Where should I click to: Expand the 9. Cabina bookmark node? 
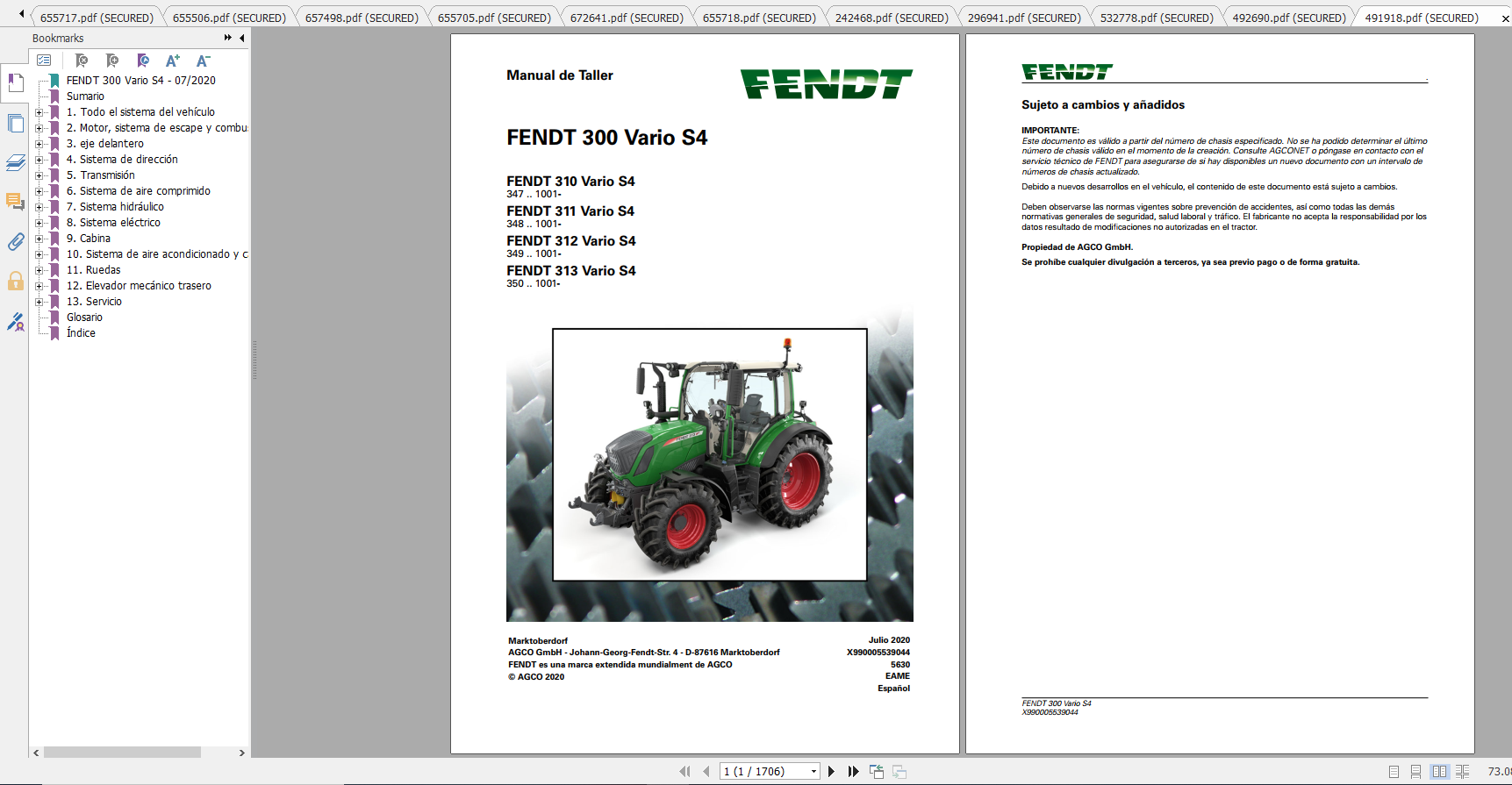(x=39, y=239)
